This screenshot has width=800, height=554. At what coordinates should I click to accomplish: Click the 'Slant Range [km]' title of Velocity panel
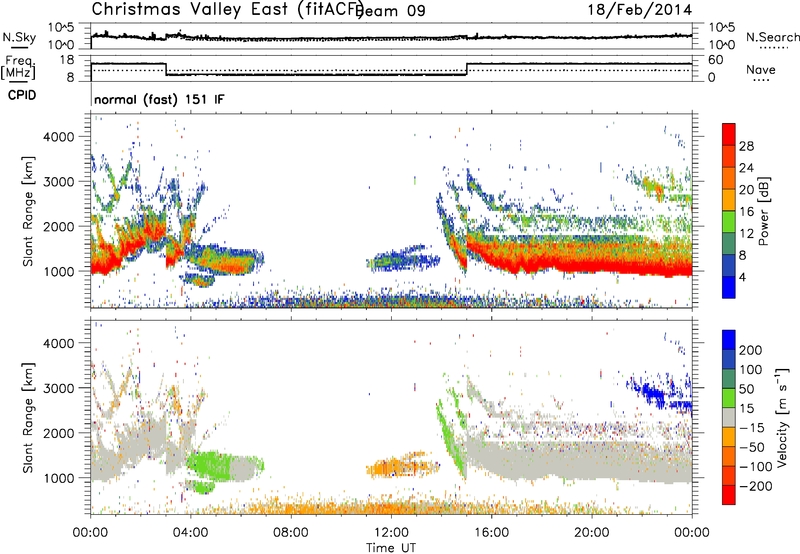coord(28,418)
